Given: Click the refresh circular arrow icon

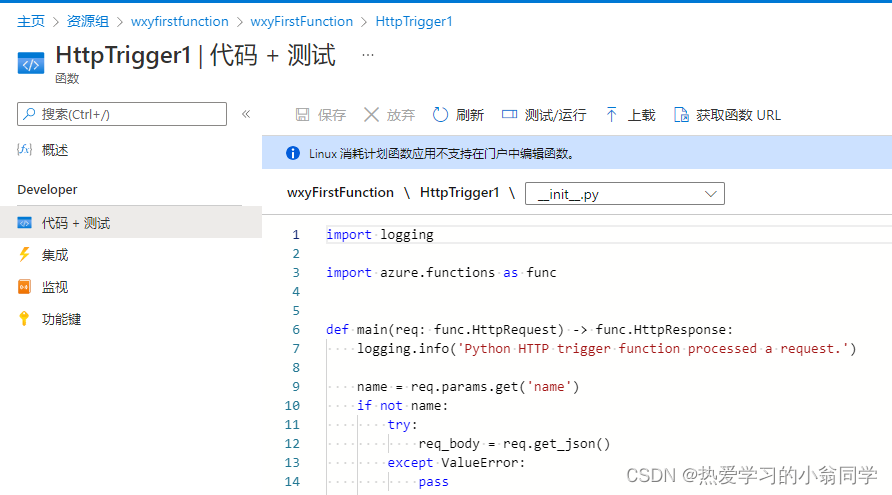Looking at the screenshot, I should [x=440, y=115].
